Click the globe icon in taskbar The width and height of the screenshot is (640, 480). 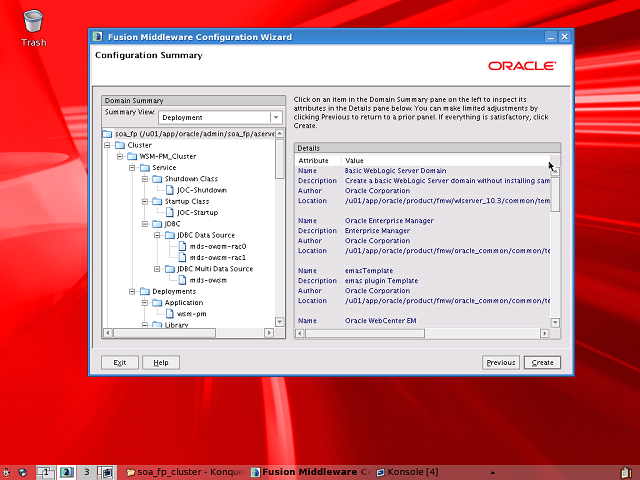point(22,473)
